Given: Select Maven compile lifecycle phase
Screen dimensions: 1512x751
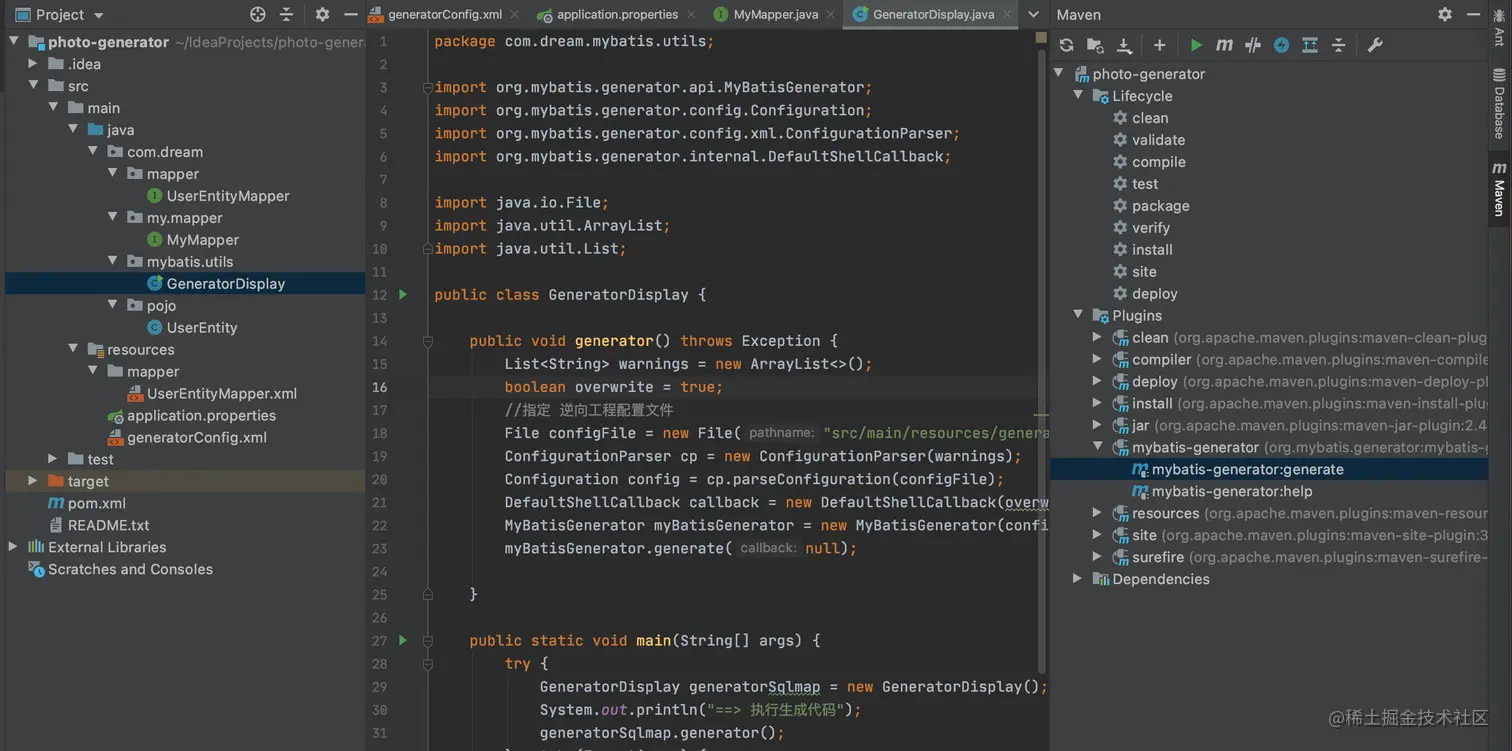Looking at the screenshot, I should tap(1159, 162).
